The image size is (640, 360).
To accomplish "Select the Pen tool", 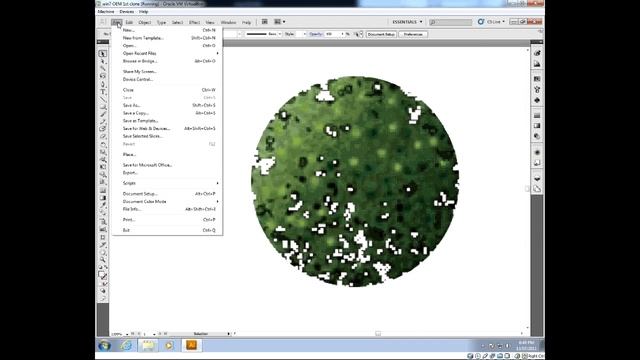I will click(103, 84).
